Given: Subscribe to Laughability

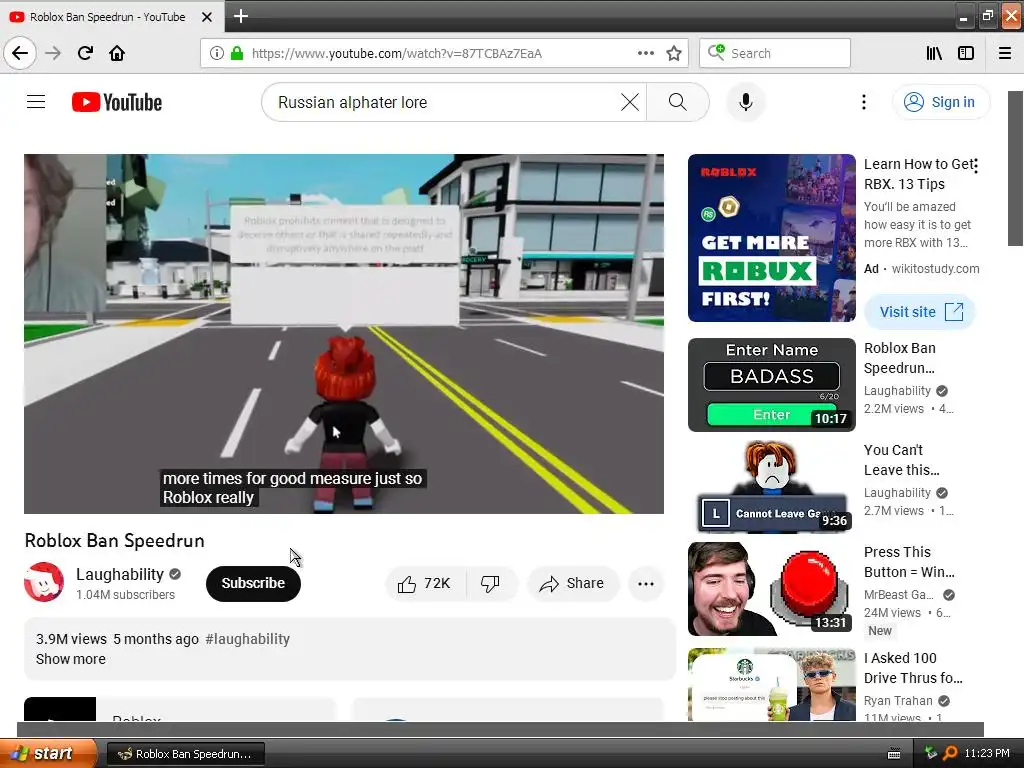Looking at the screenshot, I should tap(253, 583).
